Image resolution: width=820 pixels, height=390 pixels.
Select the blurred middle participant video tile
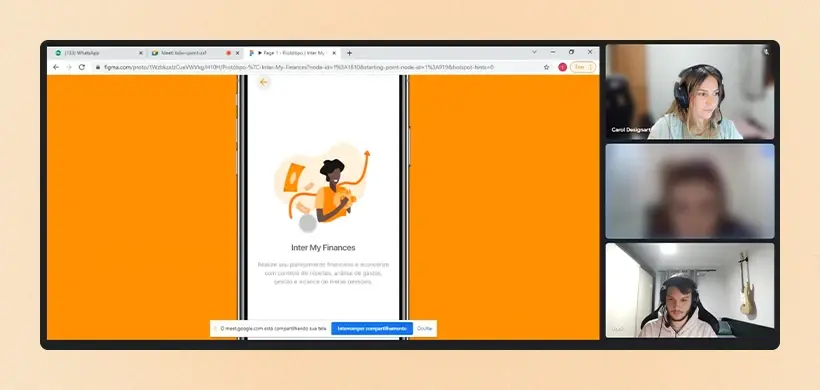coord(690,191)
